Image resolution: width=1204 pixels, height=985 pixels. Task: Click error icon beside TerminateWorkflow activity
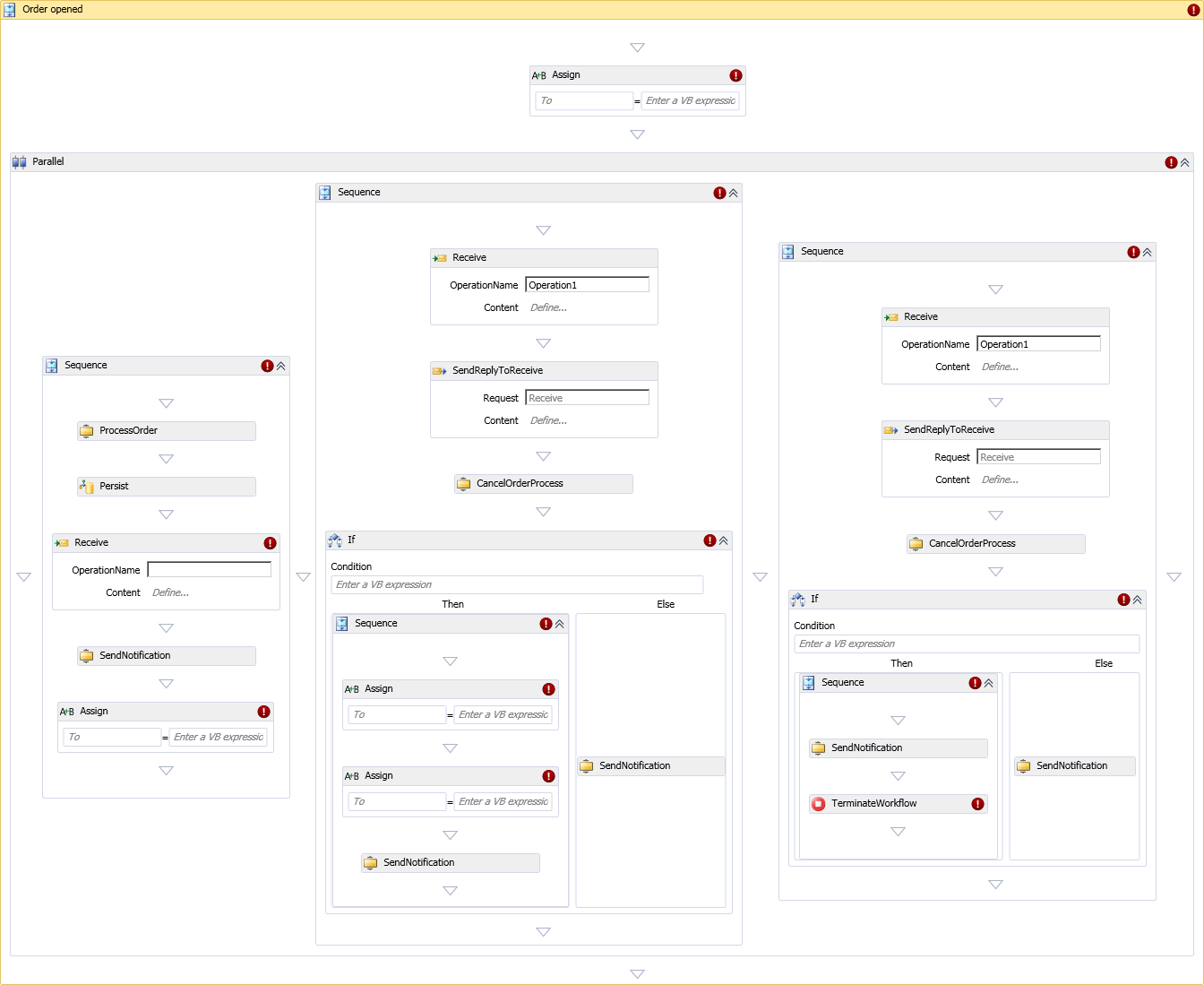977,804
